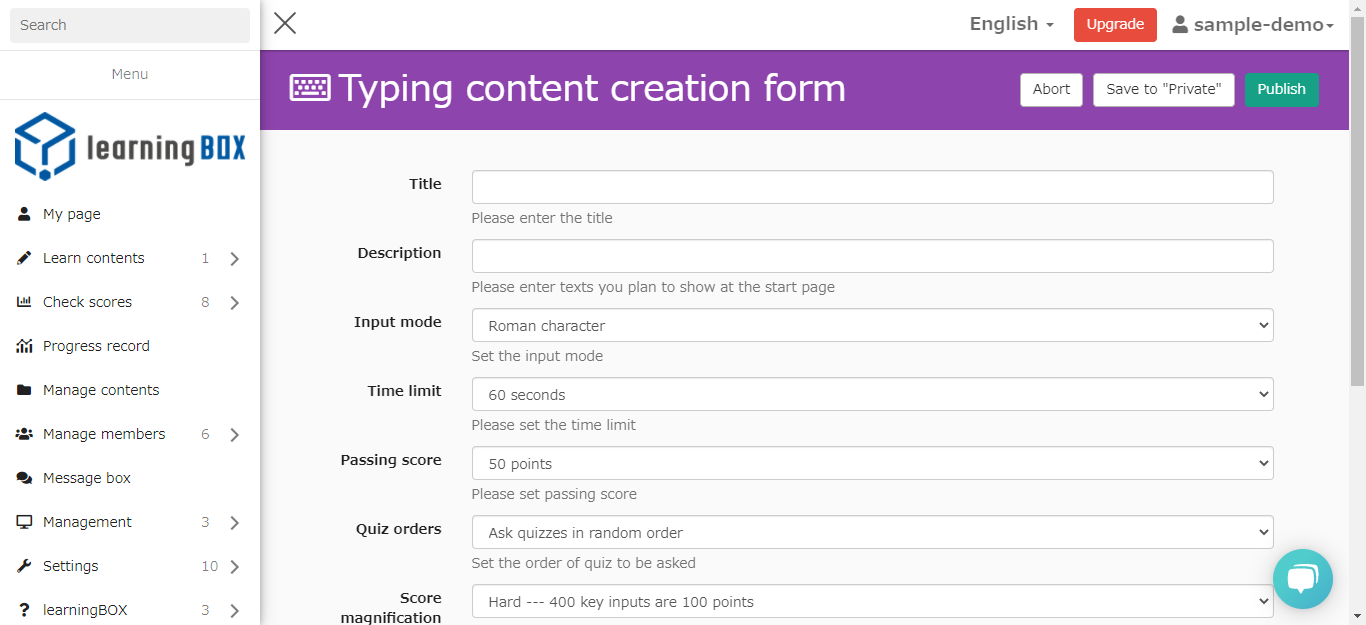1366x625 pixels.
Task: Open the Passing score dropdown
Action: pyautogui.click(x=872, y=463)
